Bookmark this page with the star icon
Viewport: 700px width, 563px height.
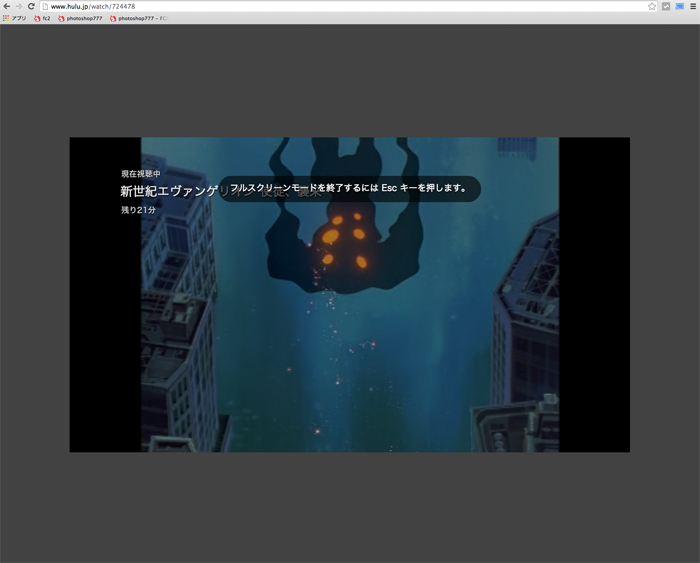tap(652, 6)
